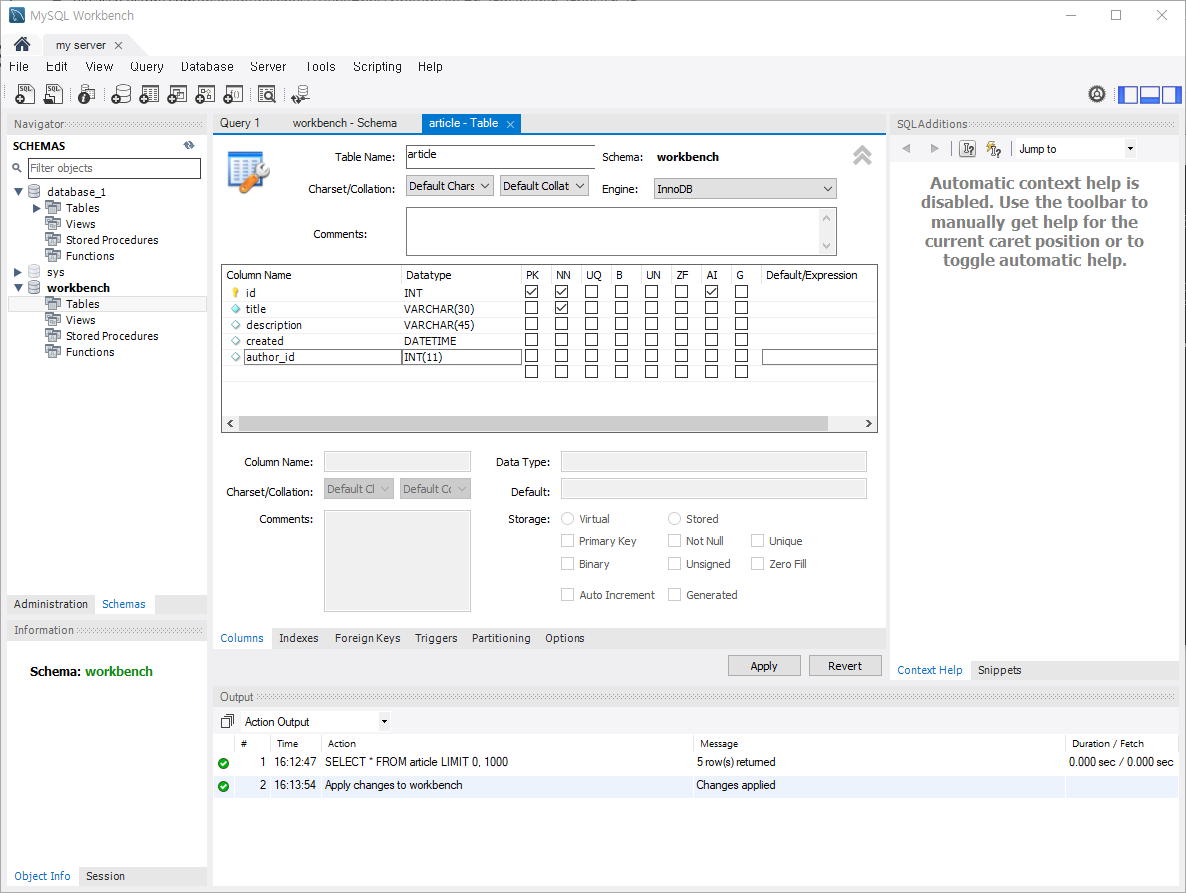Toggle the left sidebar panel icon
This screenshot has width=1186, height=893.
pyautogui.click(x=1128, y=95)
